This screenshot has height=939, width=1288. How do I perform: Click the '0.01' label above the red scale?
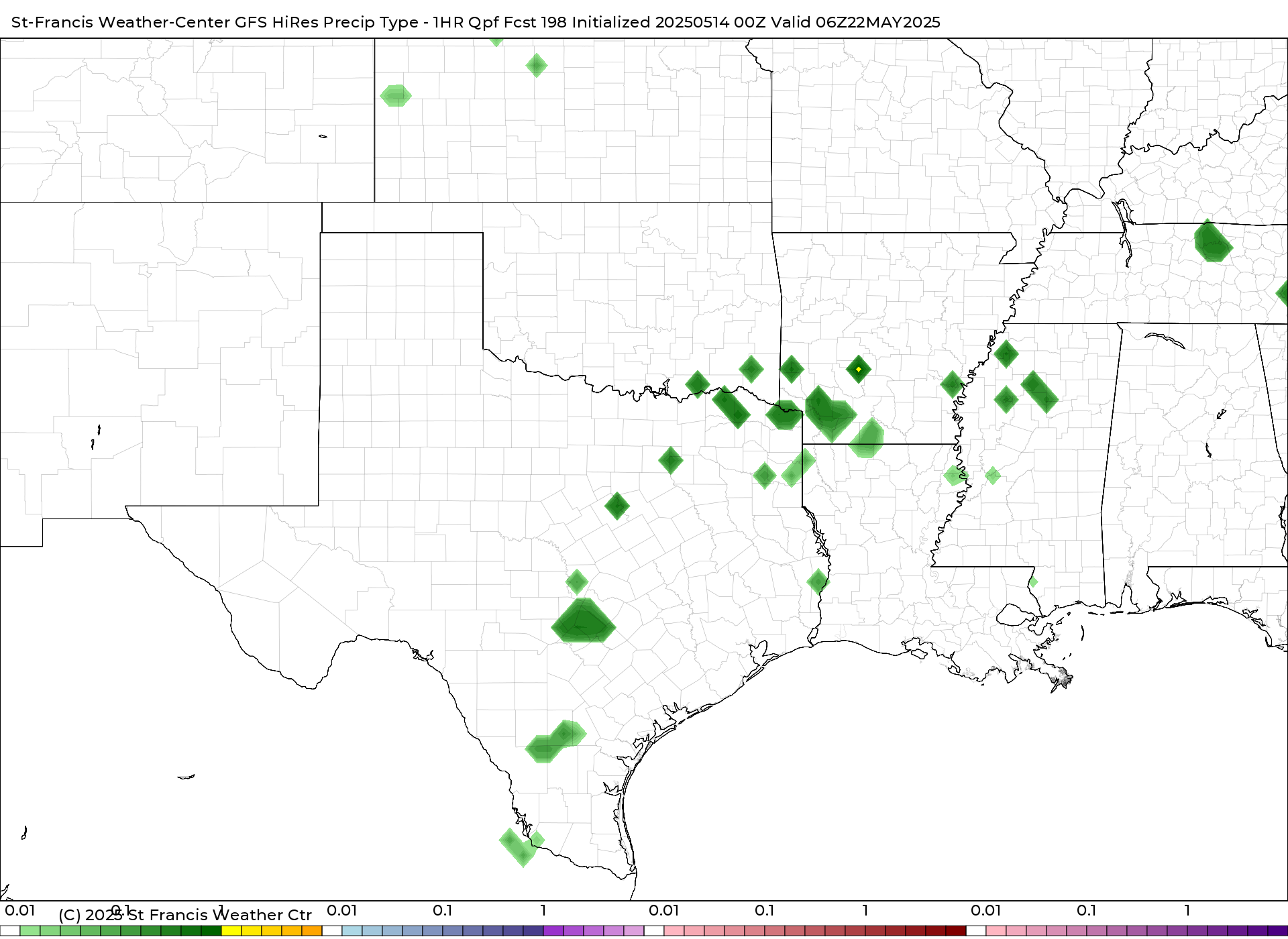pos(664,910)
